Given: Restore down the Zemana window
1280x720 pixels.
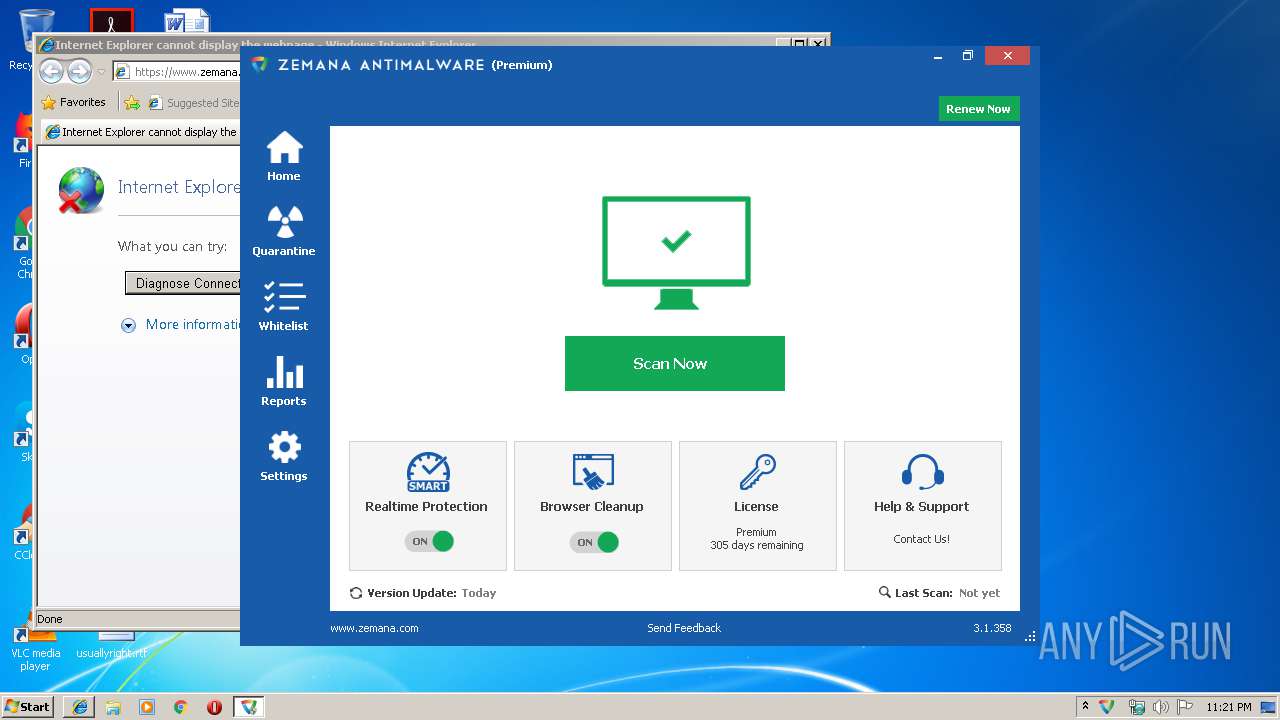Looking at the screenshot, I should click(968, 56).
